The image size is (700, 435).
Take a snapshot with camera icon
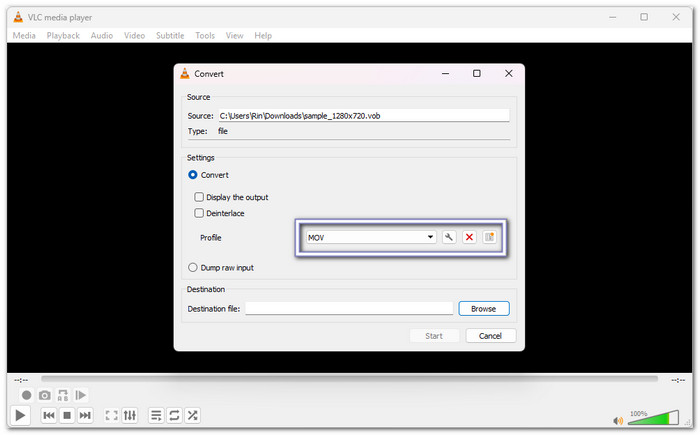(x=45, y=395)
